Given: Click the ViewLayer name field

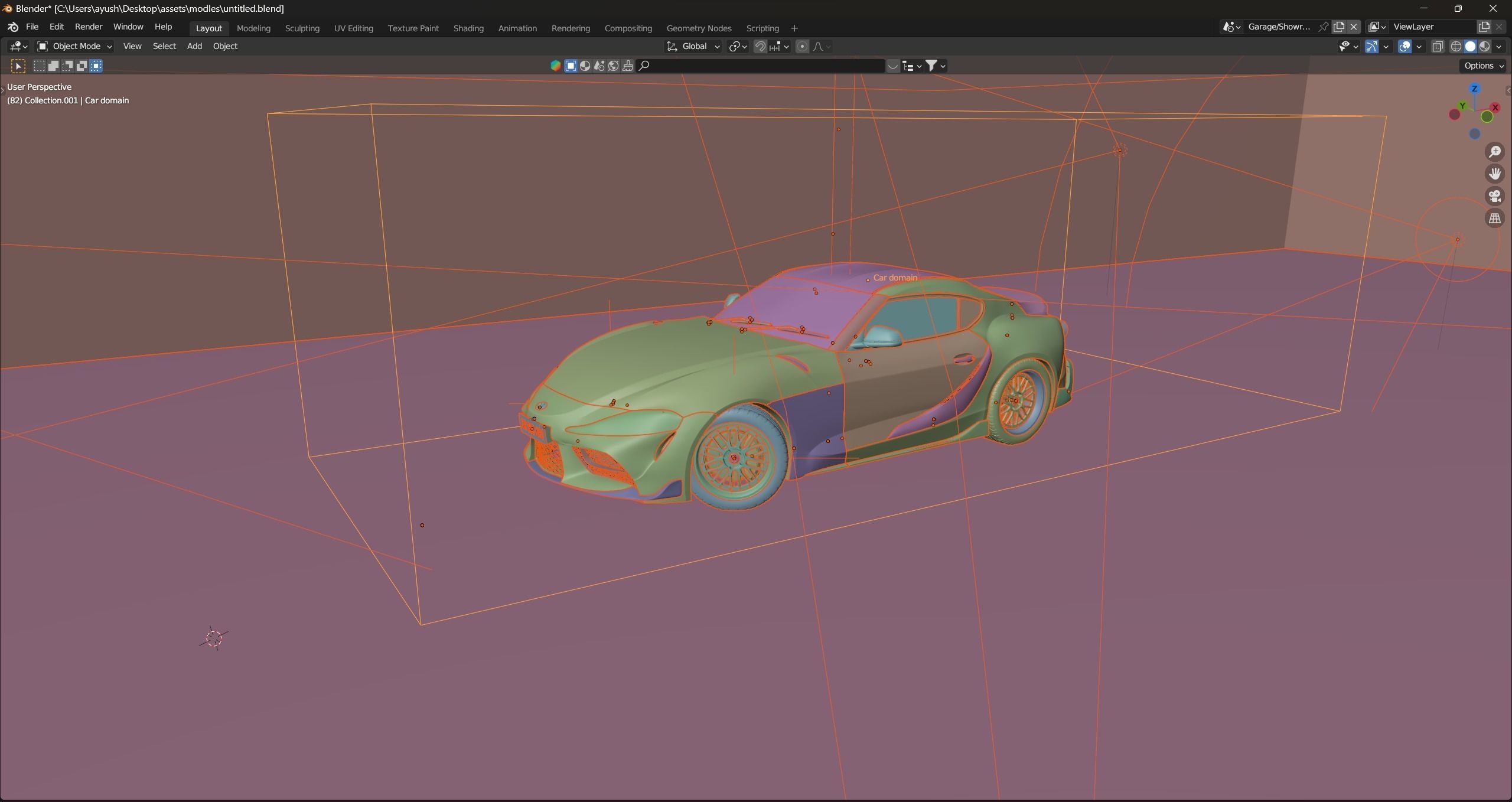Looking at the screenshot, I should click(x=1432, y=27).
